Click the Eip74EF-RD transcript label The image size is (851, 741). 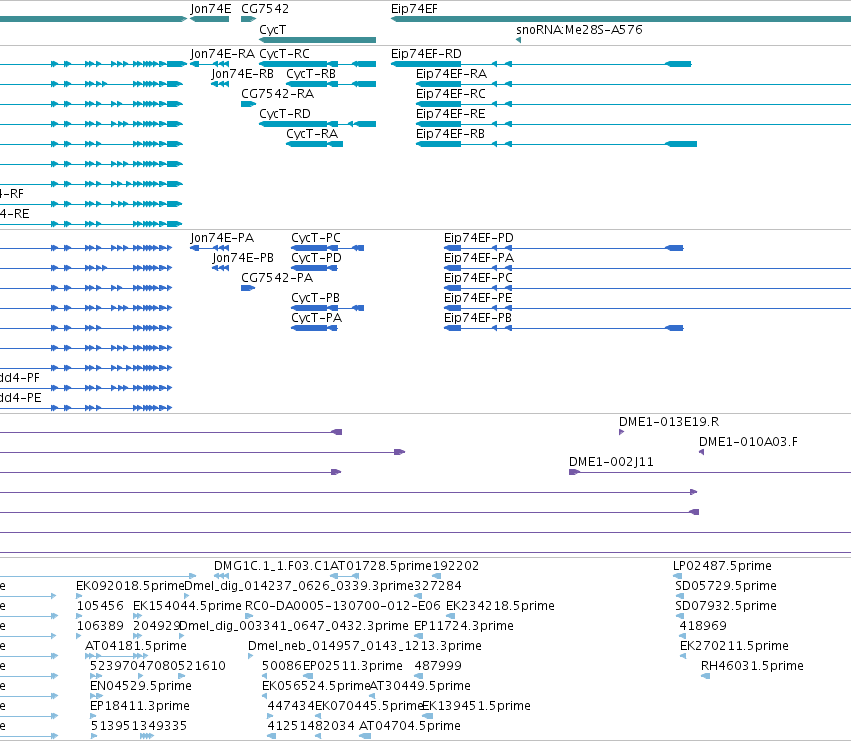point(426,54)
